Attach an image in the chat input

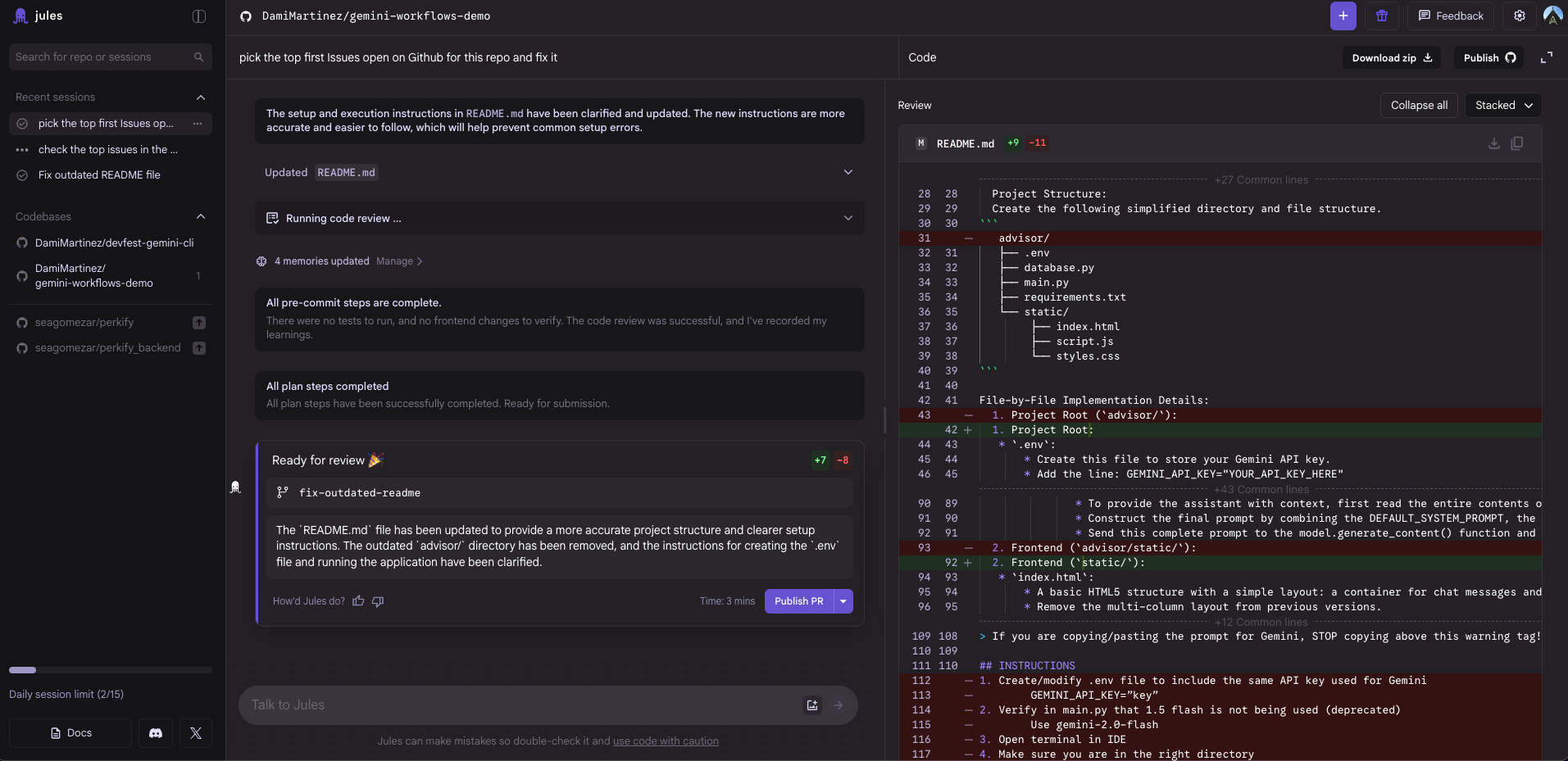811,704
